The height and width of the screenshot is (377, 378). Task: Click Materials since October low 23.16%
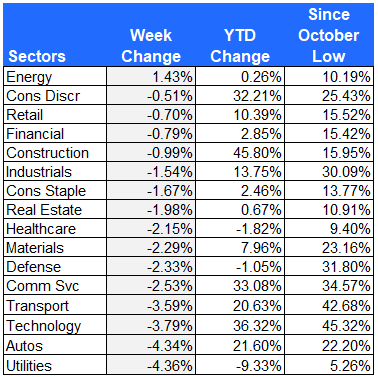point(329,248)
